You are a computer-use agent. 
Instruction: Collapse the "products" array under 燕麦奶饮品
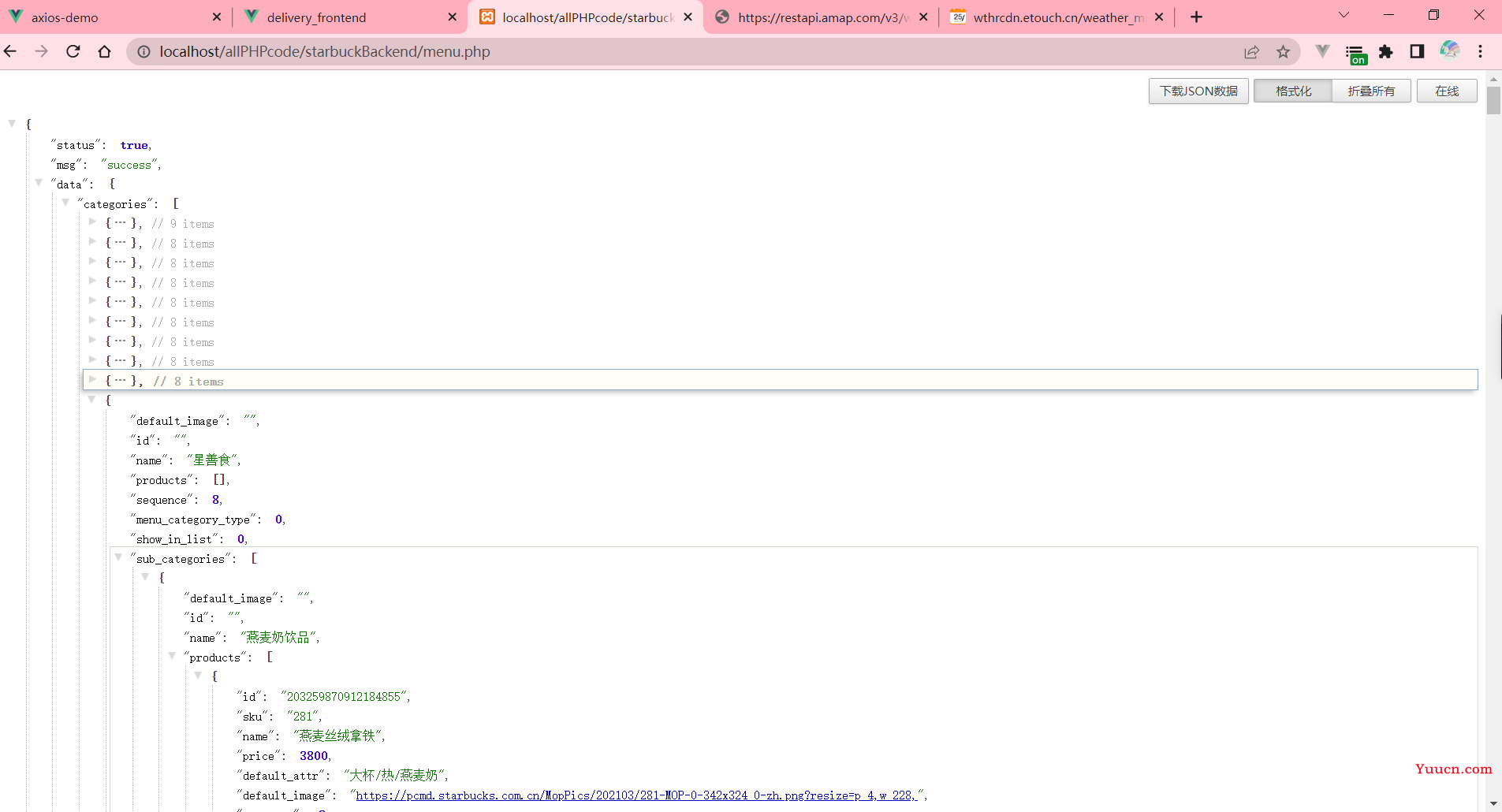click(172, 655)
